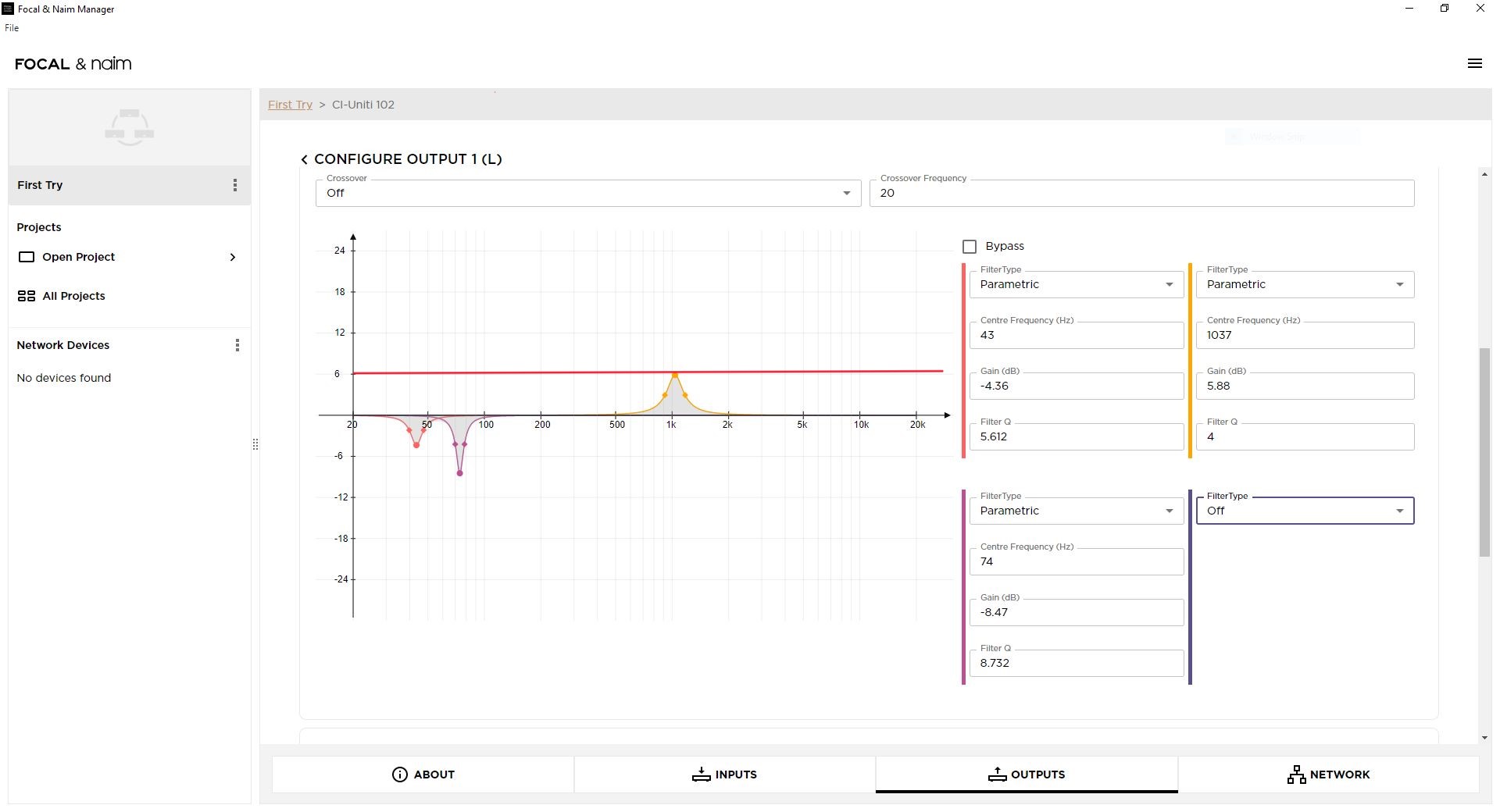The image size is (1500, 812).
Task: Go back using Configure Output chevron
Action: coord(304,159)
